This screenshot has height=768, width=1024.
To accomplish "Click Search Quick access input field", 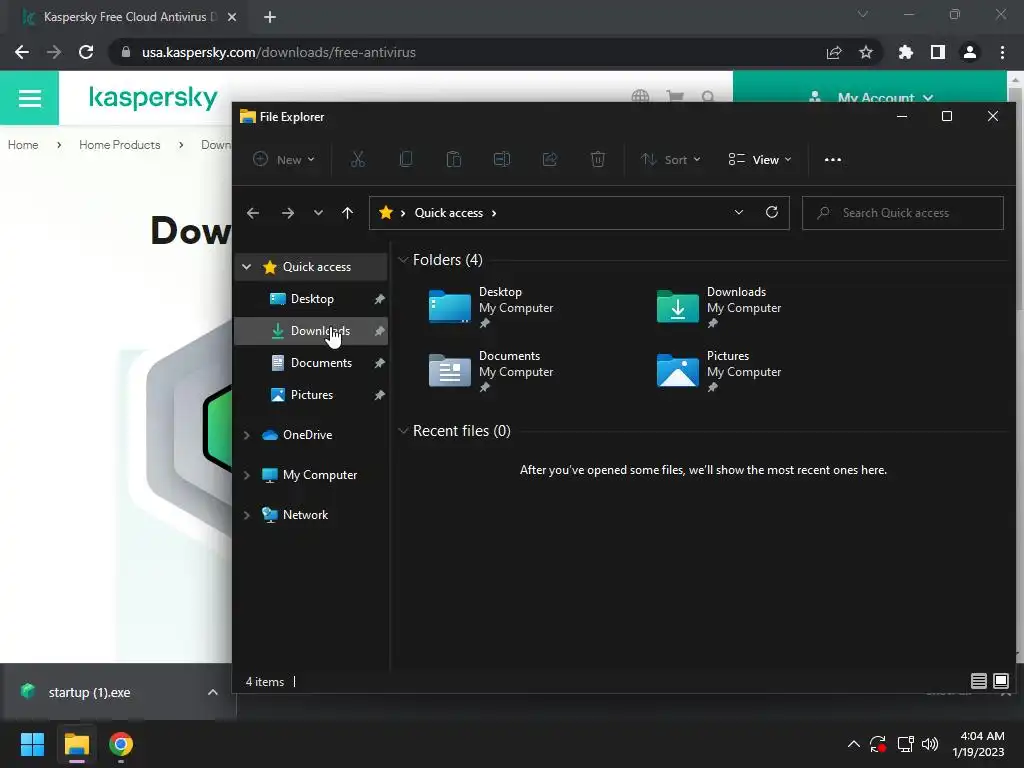I will pos(903,213).
